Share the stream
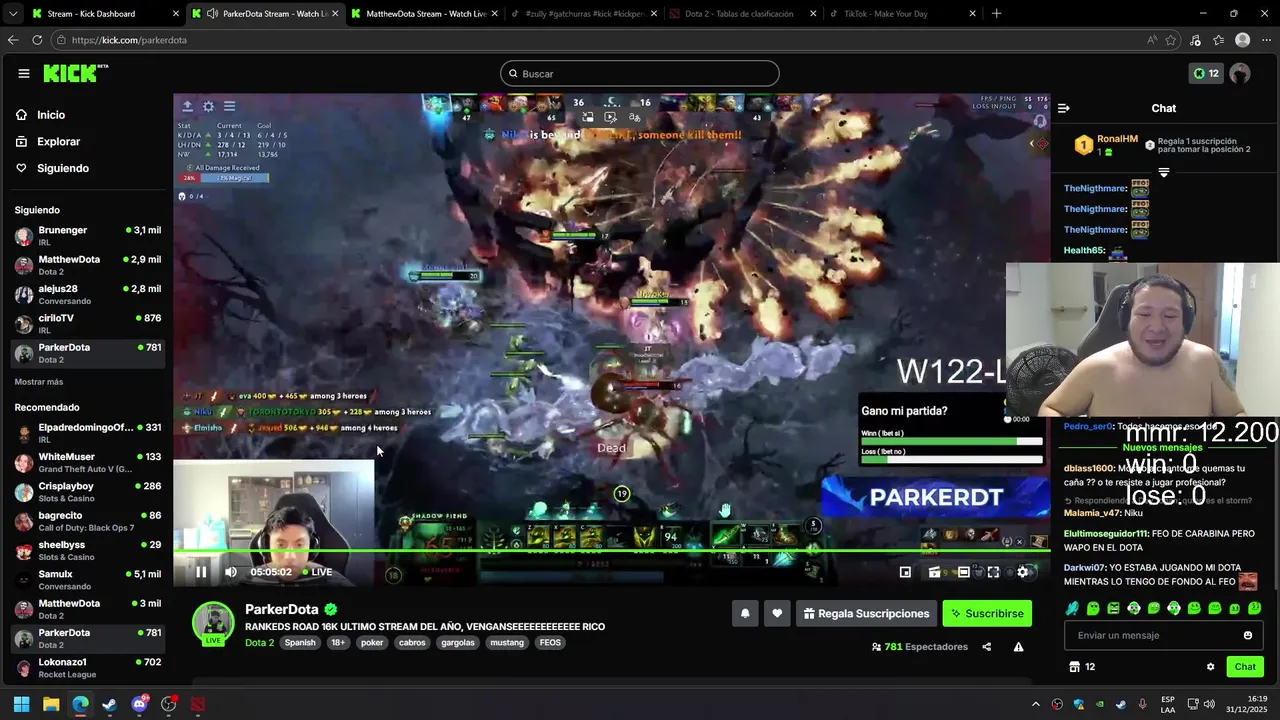Screen dimensions: 1280x720 point(987,647)
